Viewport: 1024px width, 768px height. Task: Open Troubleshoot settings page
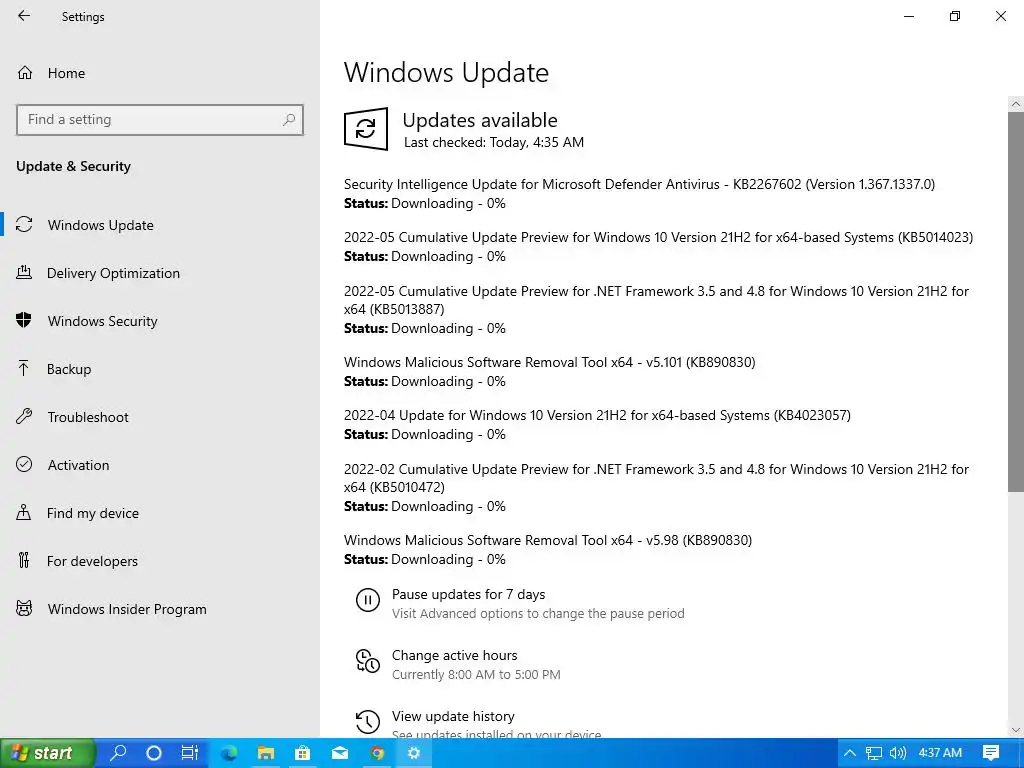pos(88,417)
